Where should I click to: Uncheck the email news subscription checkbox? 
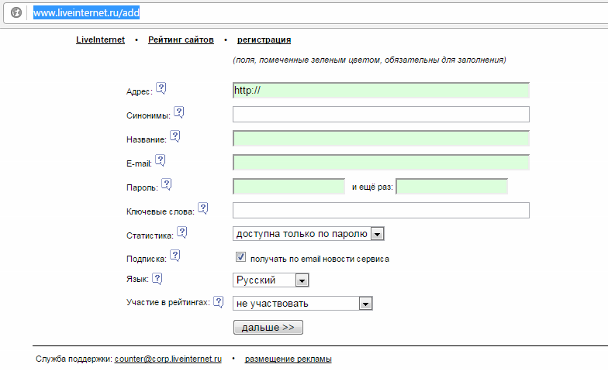point(241,257)
